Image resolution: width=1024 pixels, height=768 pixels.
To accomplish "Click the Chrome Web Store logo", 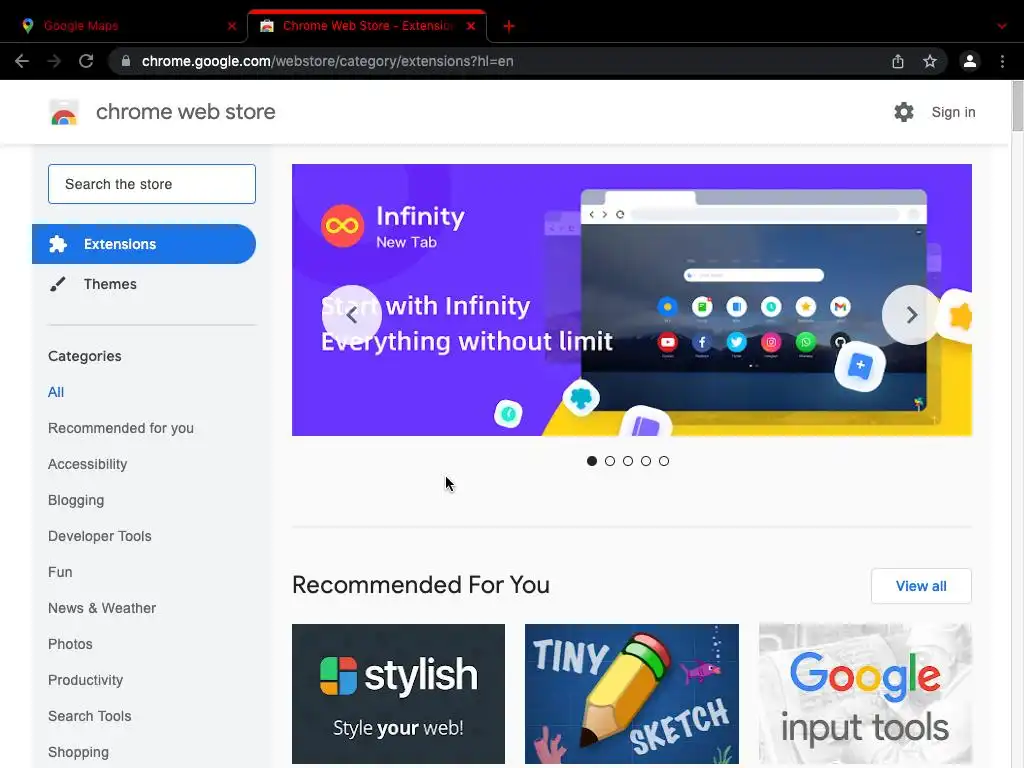I will [x=64, y=112].
